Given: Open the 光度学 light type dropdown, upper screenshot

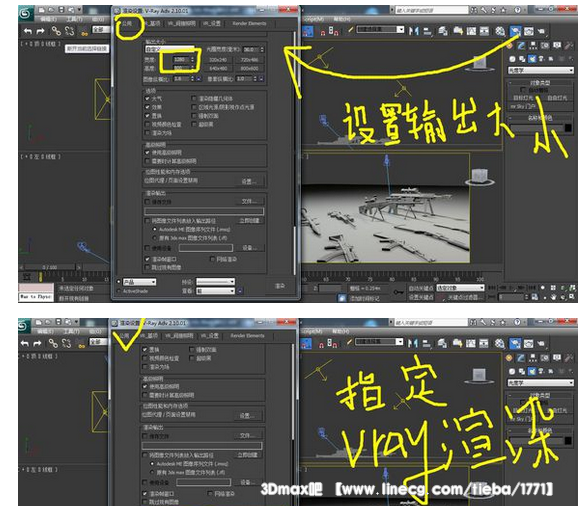Looking at the screenshot, I should pyautogui.click(x=541, y=70).
